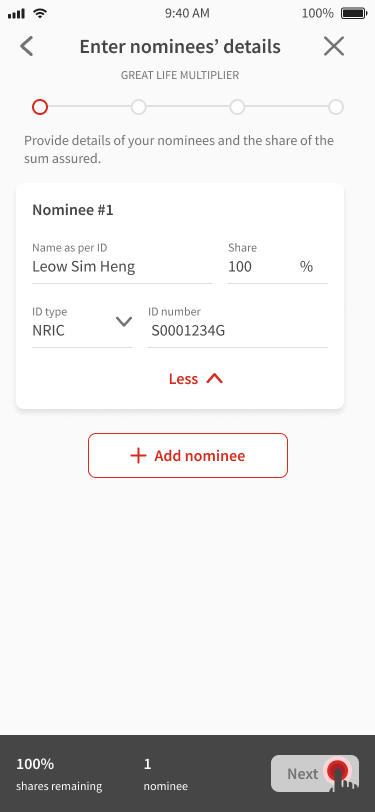Click the Wi-Fi icon in status bar
This screenshot has height=812, width=375.
[x=39, y=13]
